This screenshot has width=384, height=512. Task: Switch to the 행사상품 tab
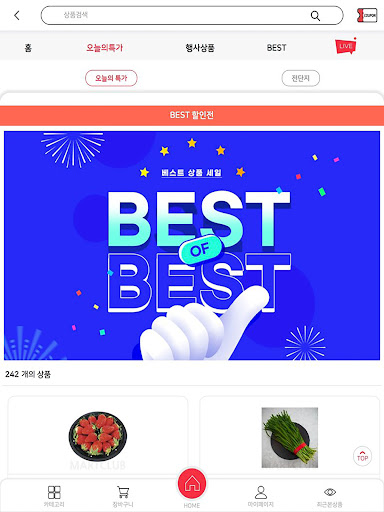coord(200,48)
